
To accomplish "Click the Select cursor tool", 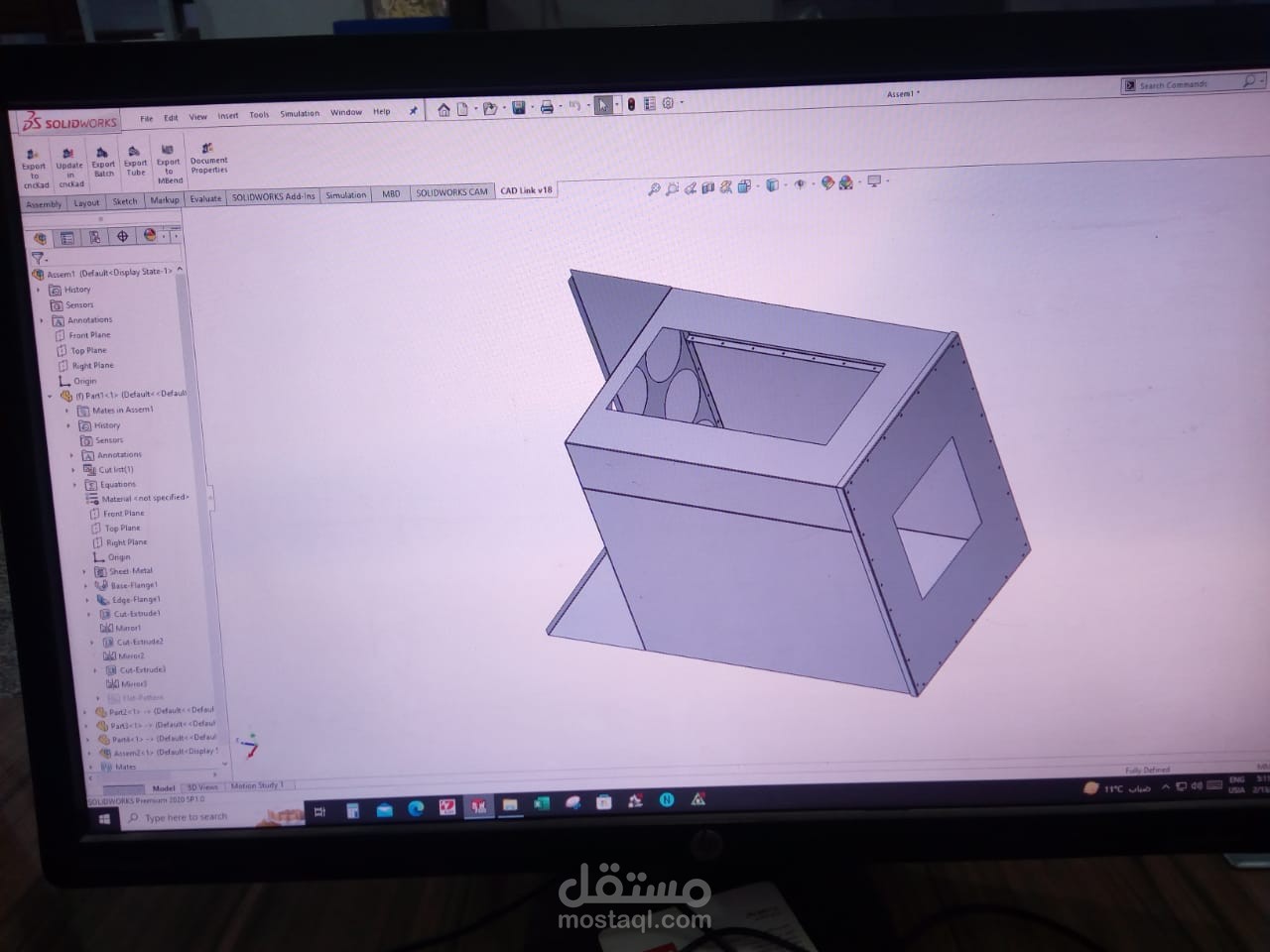I will [602, 105].
